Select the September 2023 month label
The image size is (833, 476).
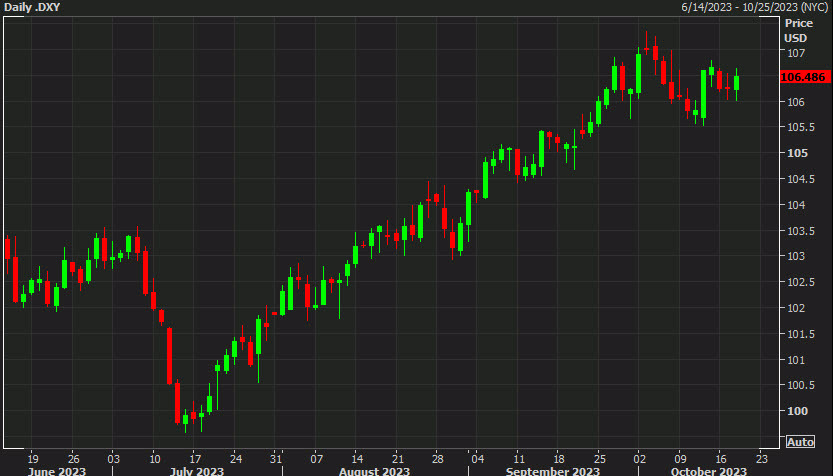point(553,471)
